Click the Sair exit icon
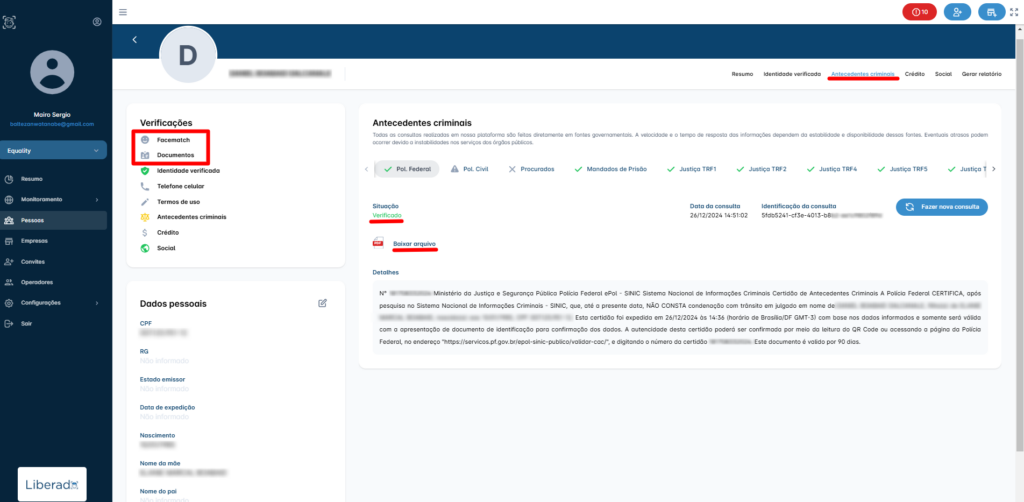This screenshot has width=1024, height=502. (8, 323)
